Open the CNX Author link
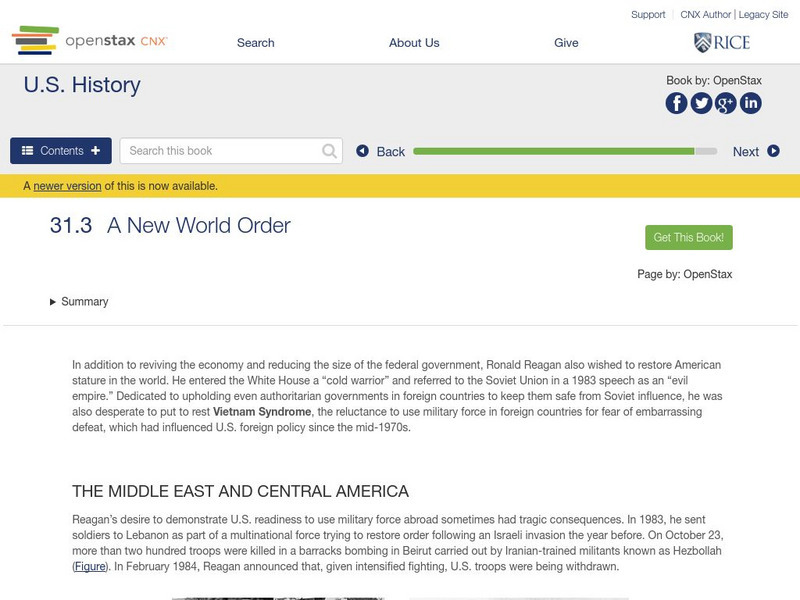Viewport: 800px width, 600px height. (x=706, y=15)
